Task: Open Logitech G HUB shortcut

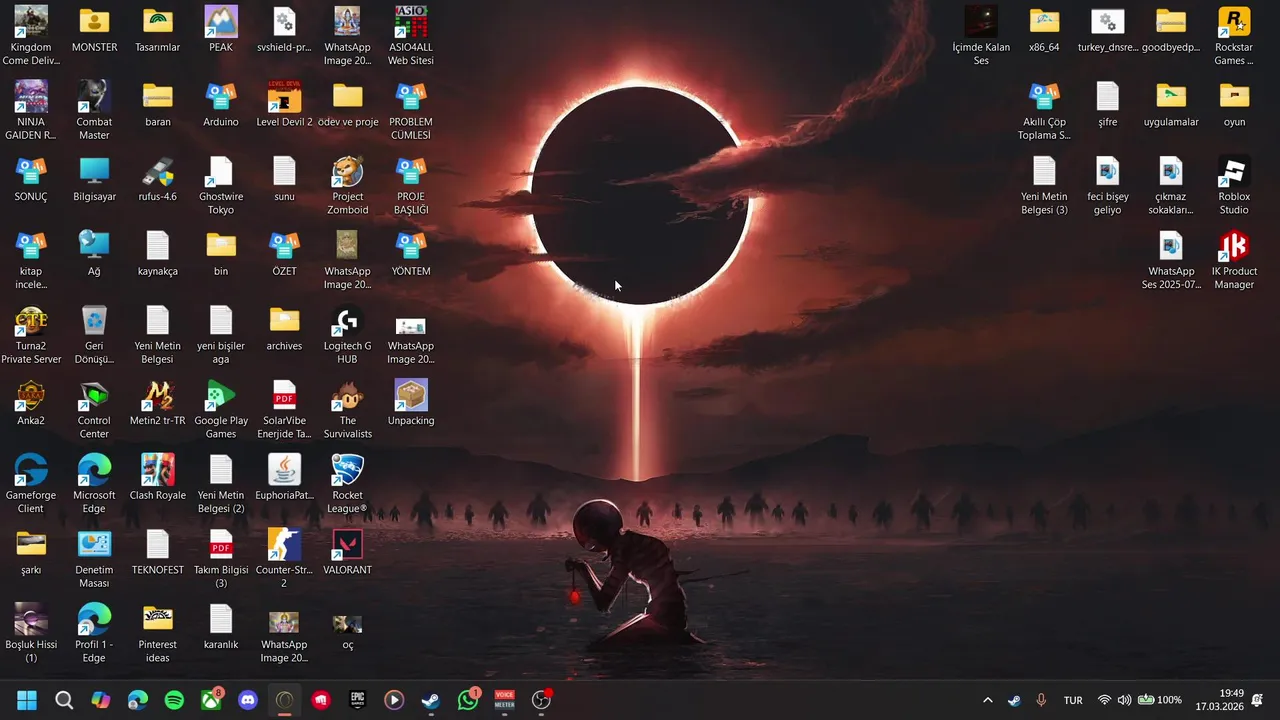Action: point(348,335)
